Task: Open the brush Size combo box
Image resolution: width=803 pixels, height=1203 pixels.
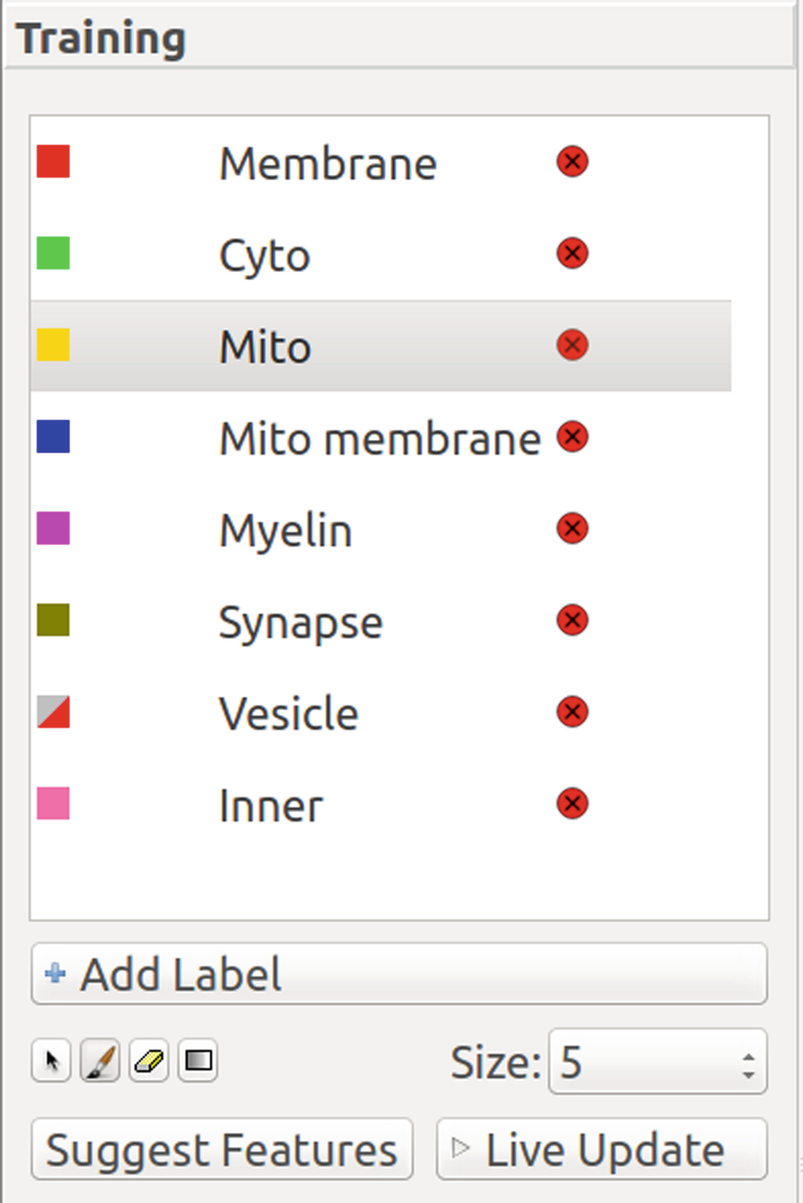Action: click(658, 1061)
